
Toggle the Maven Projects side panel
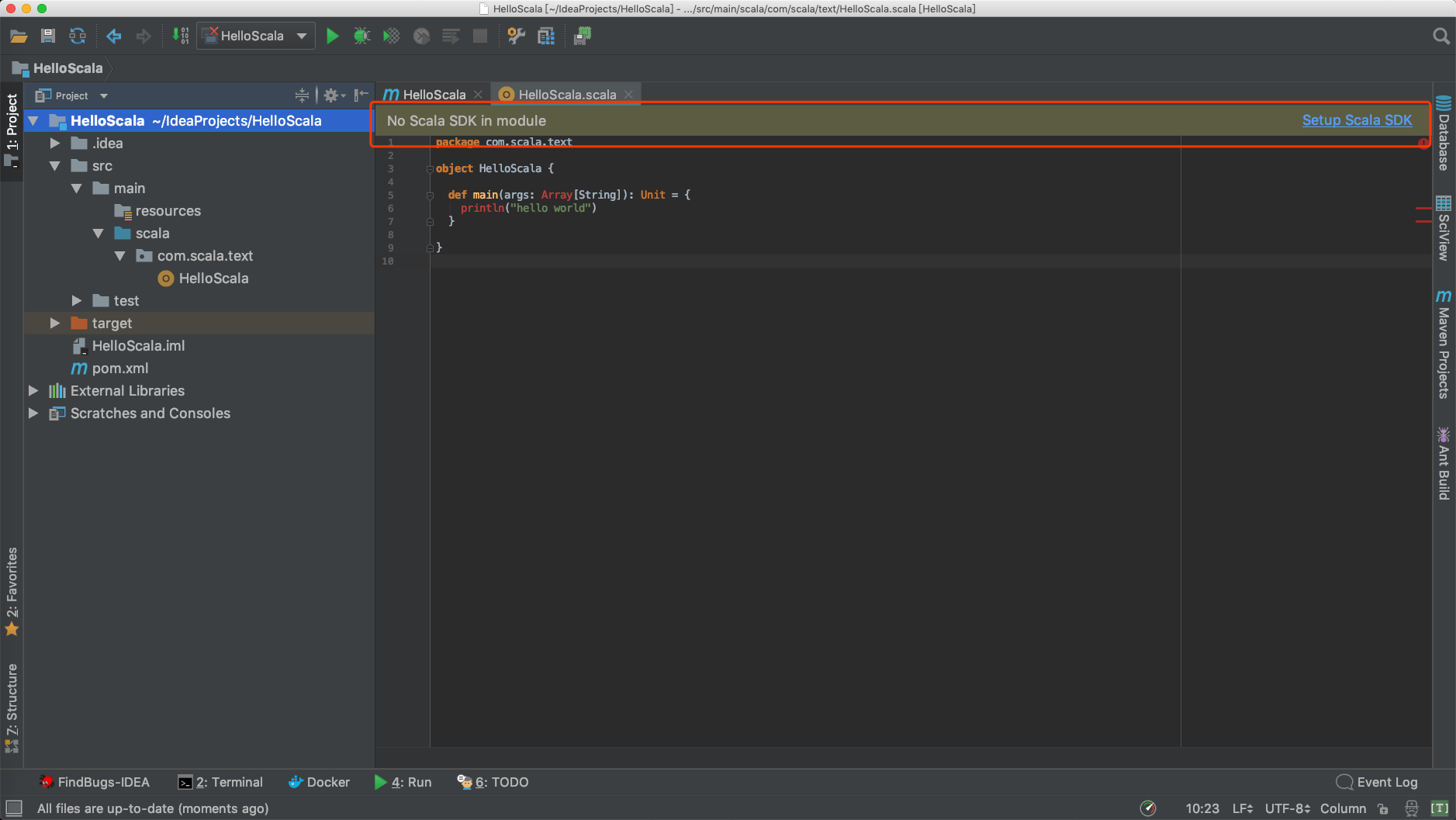point(1444,344)
